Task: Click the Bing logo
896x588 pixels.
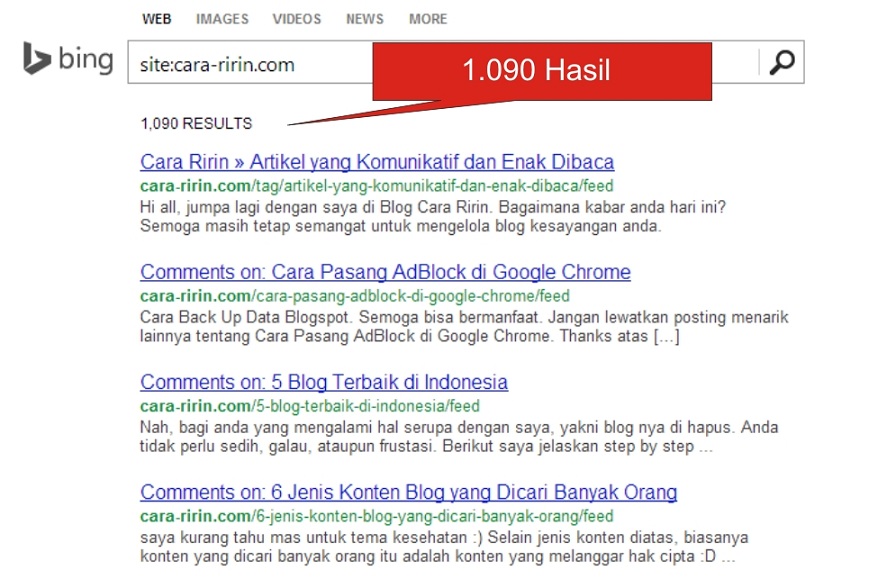Action: [68, 59]
